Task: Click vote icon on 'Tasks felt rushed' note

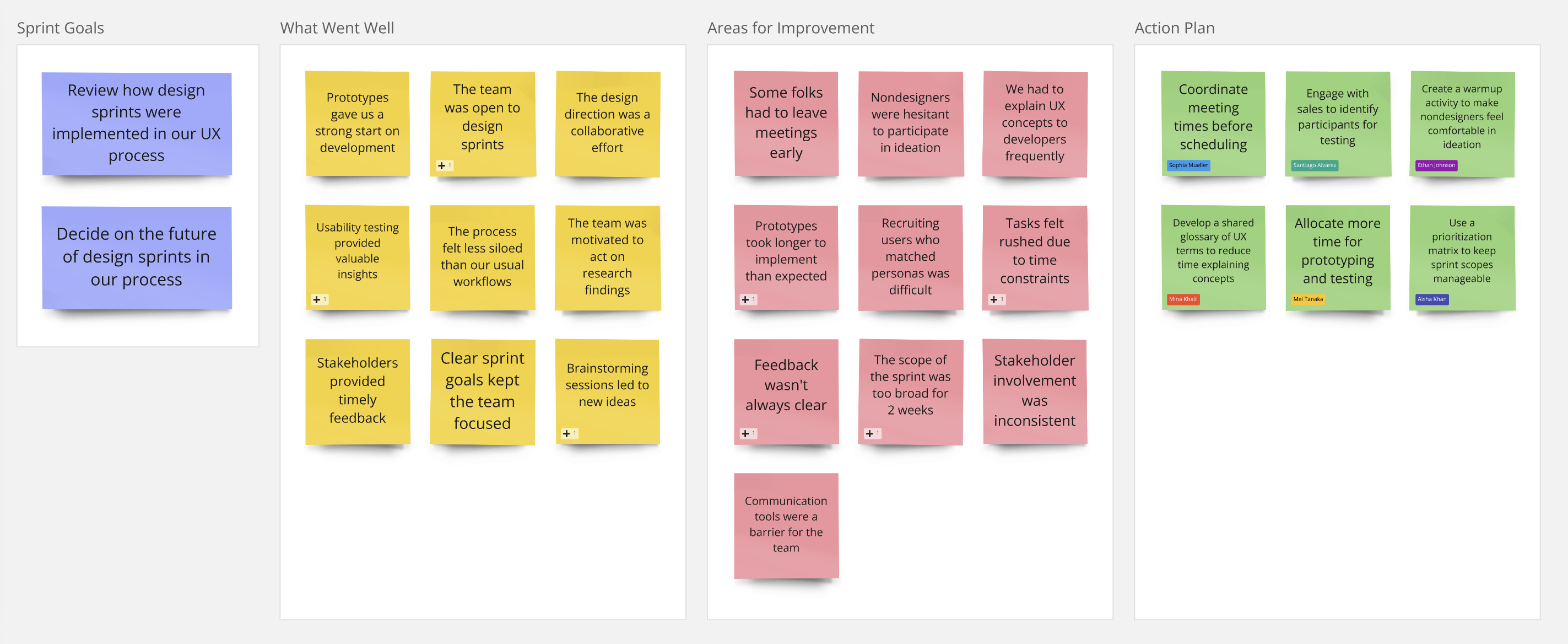Action: coord(996,300)
